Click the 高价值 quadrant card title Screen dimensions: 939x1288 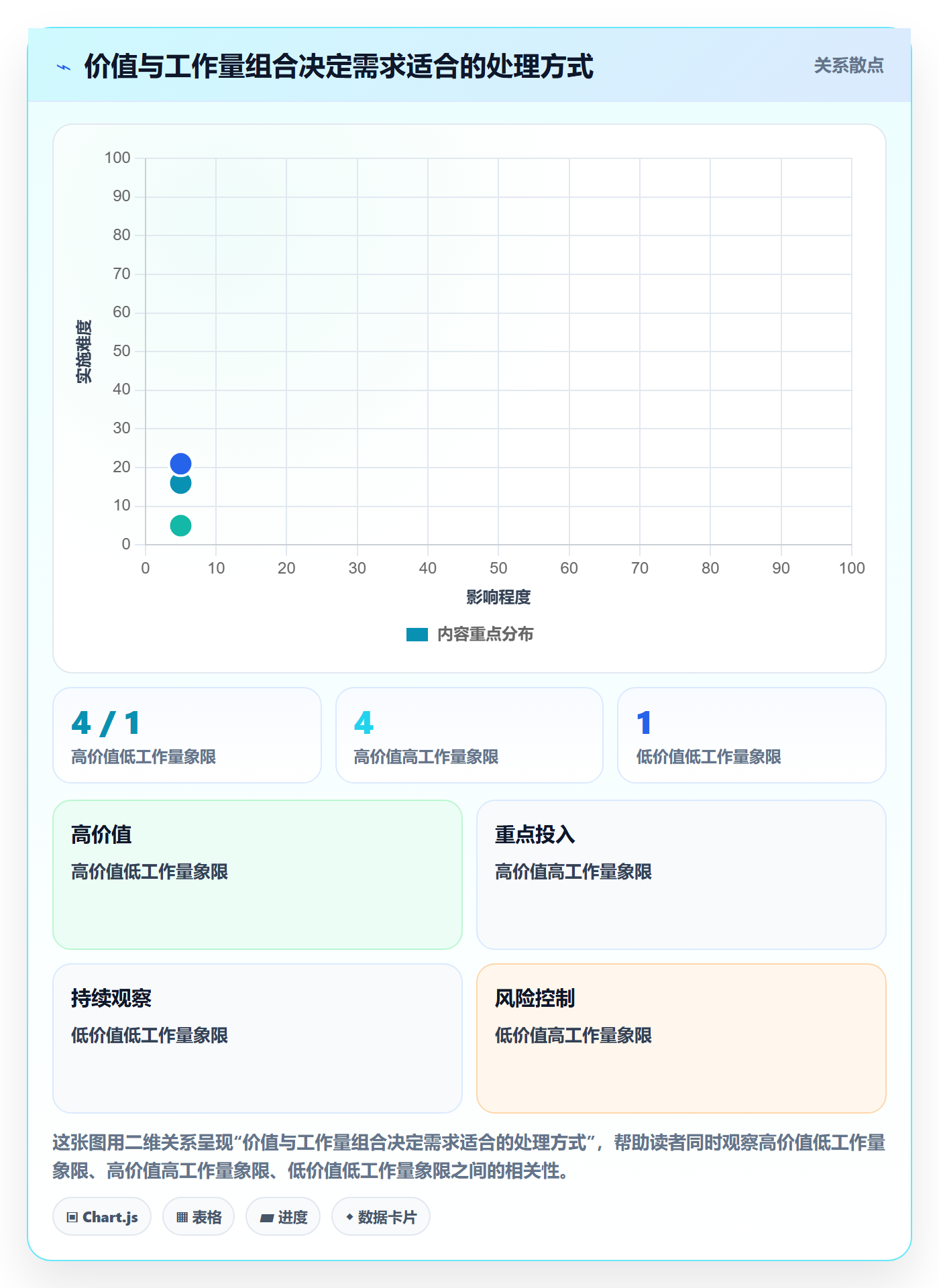tap(101, 835)
